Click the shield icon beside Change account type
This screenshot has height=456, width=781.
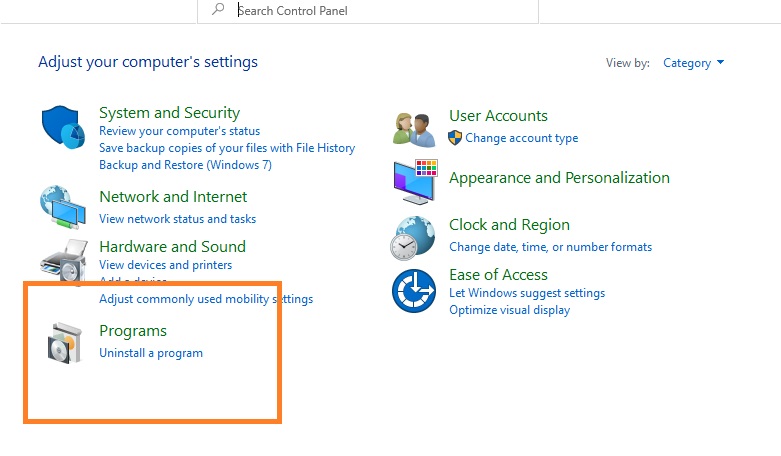455,138
